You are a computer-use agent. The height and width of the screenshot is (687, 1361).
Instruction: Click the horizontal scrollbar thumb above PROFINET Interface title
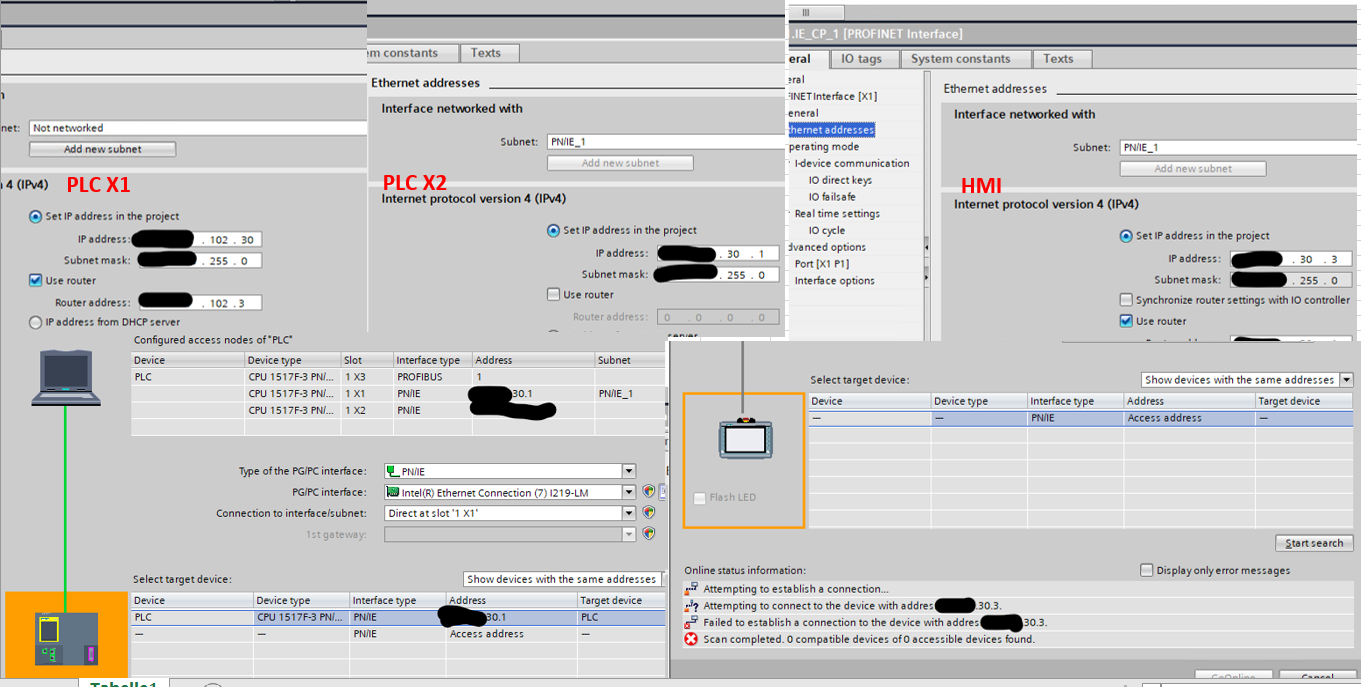click(x=816, y=13)
